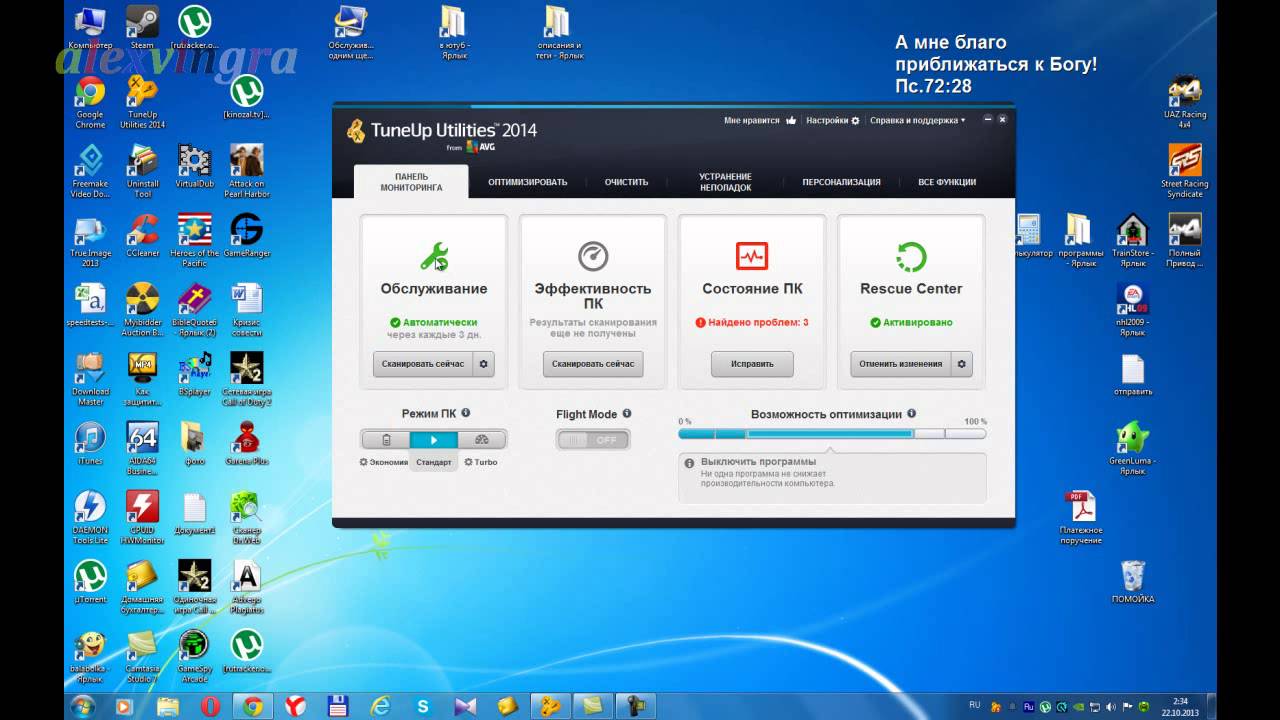Open Economy mode settings gear label

point(384,462)
